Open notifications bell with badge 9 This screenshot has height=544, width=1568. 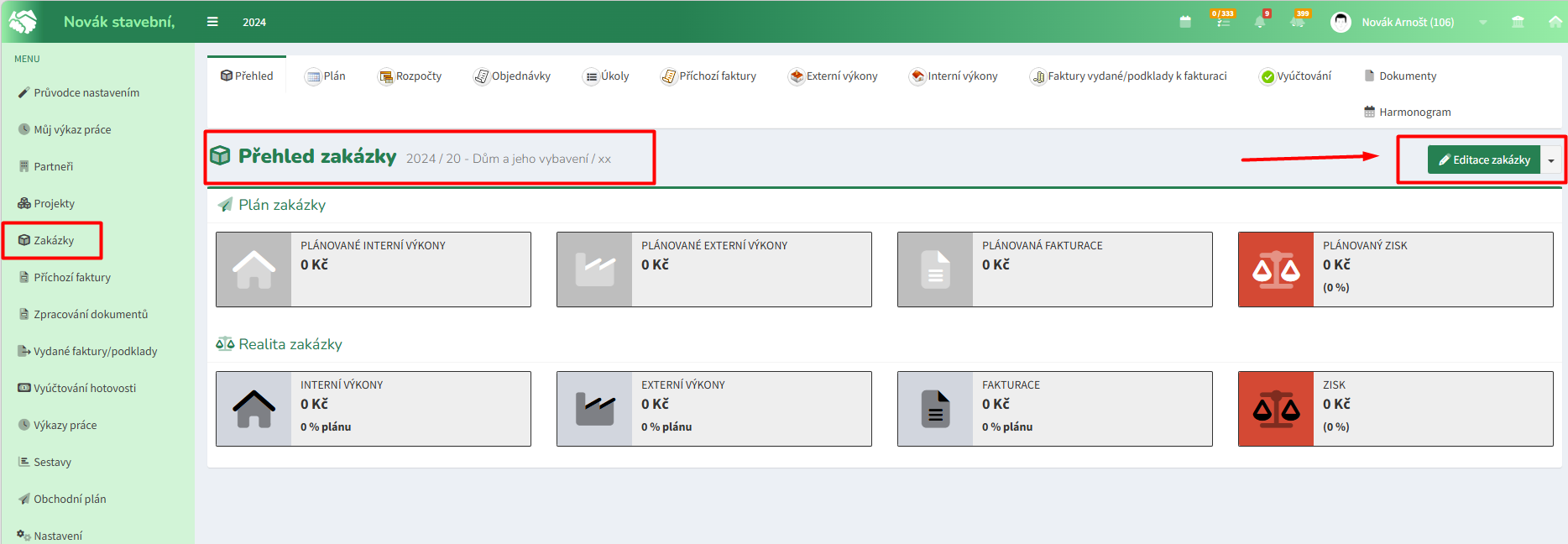tap(1261, 20)
